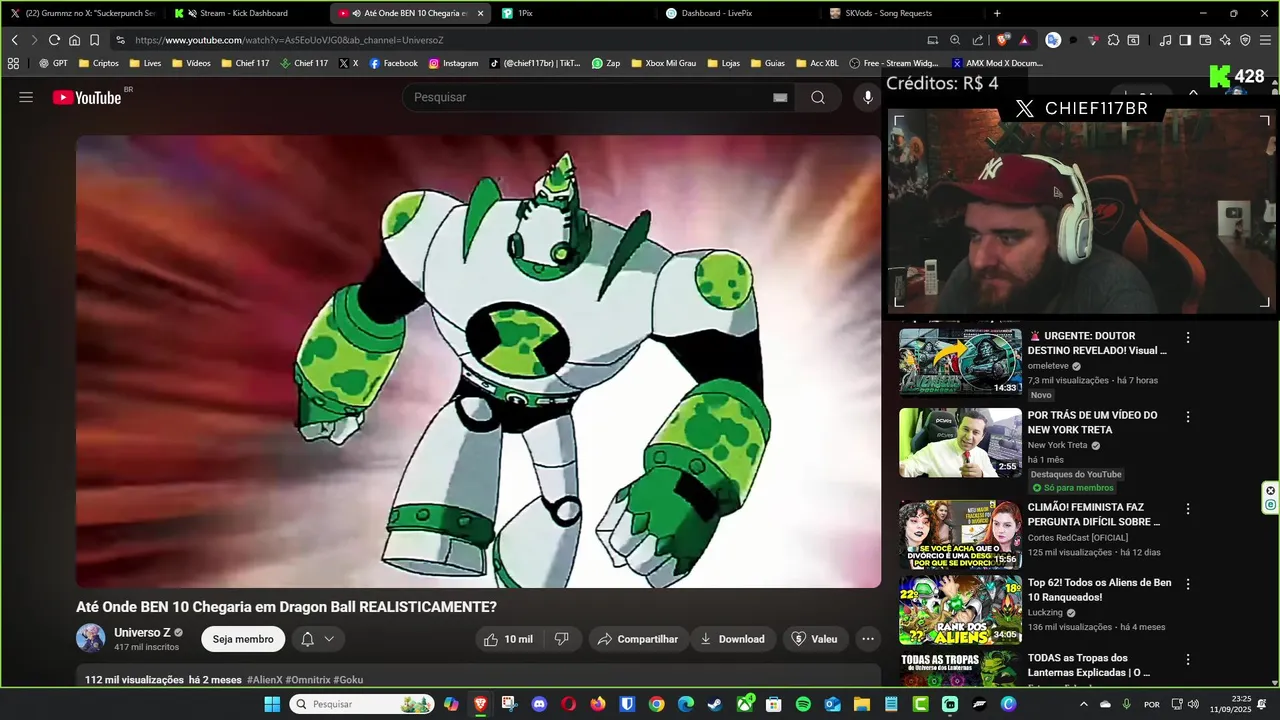Like the video showing 10 mil
This screenshot has width=1280, height=720.
(x=509, y=639)
